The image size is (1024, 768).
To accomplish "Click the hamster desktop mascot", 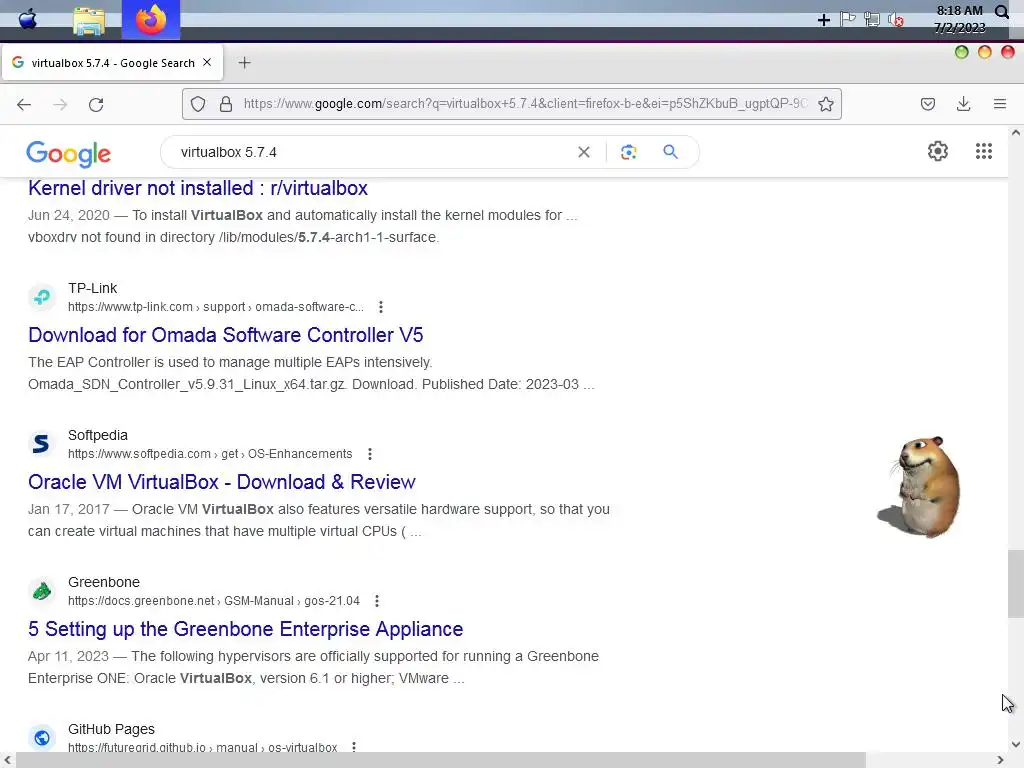I will coord(921,487).
